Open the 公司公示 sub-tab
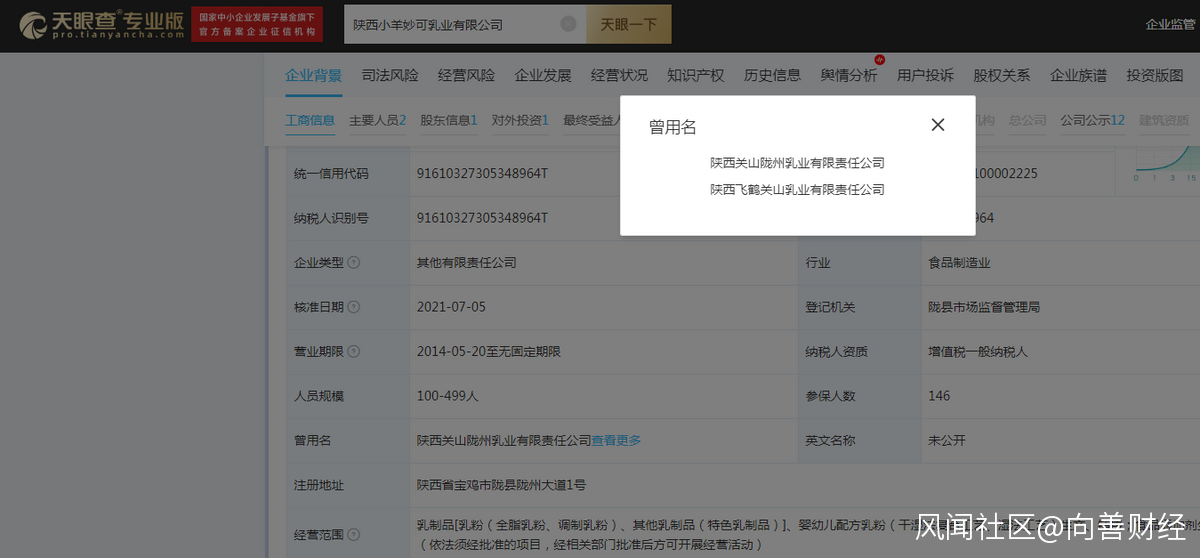Viewport: 1200px width, 558px height. [1092, 120]
